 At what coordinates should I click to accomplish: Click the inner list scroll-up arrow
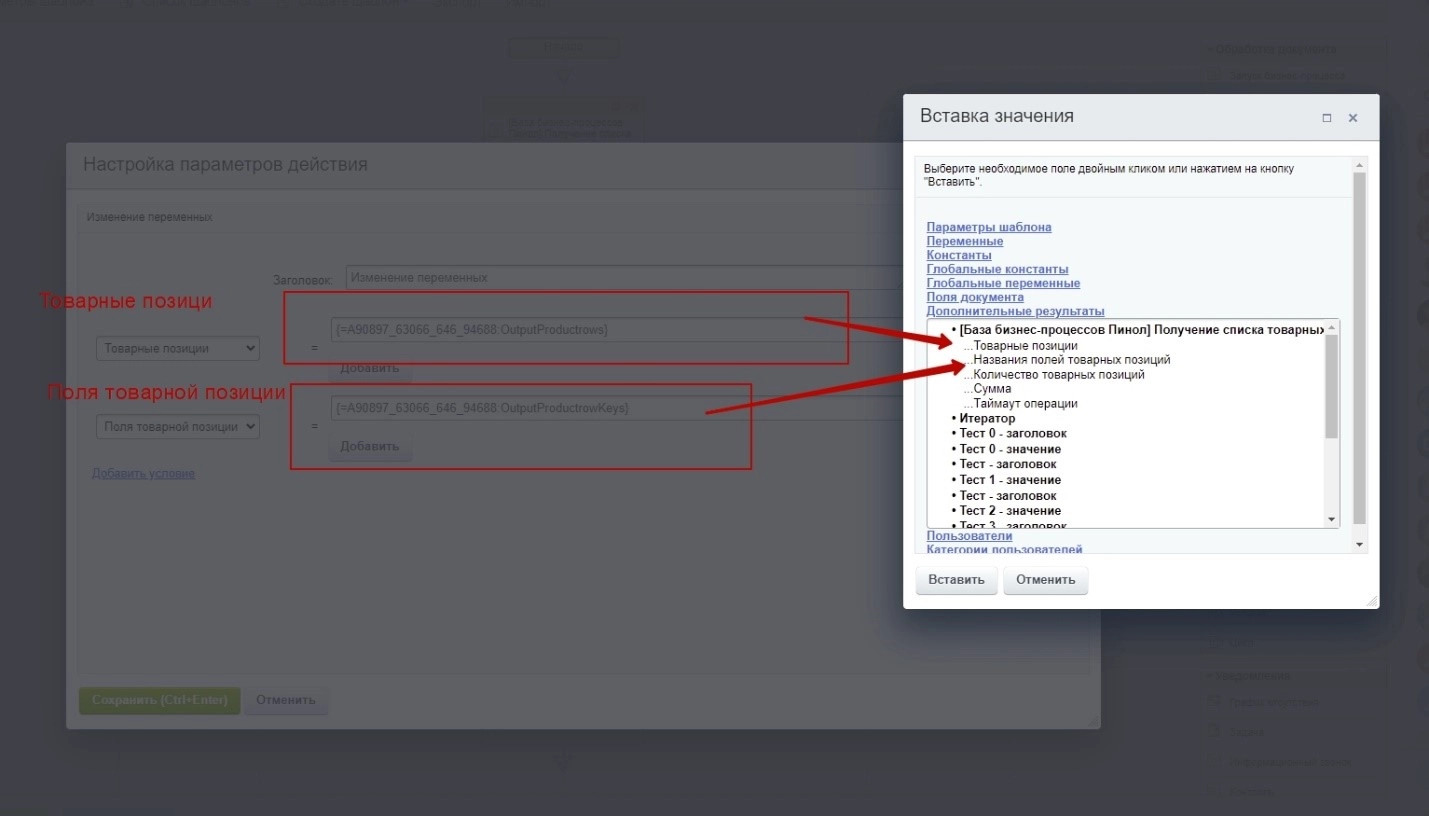point(1331,328)
